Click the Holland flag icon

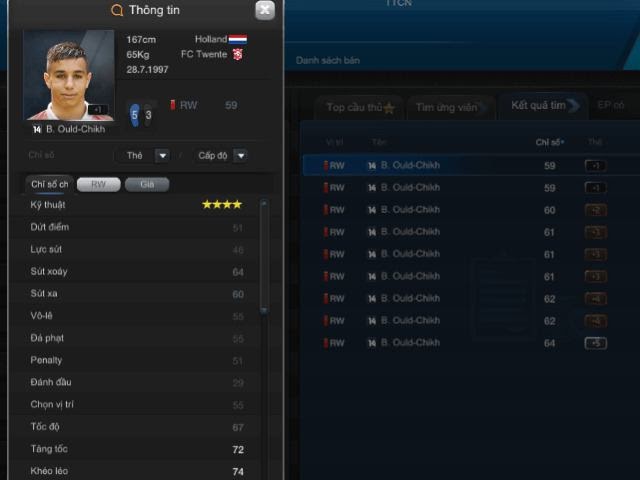[x=238, y=39]
